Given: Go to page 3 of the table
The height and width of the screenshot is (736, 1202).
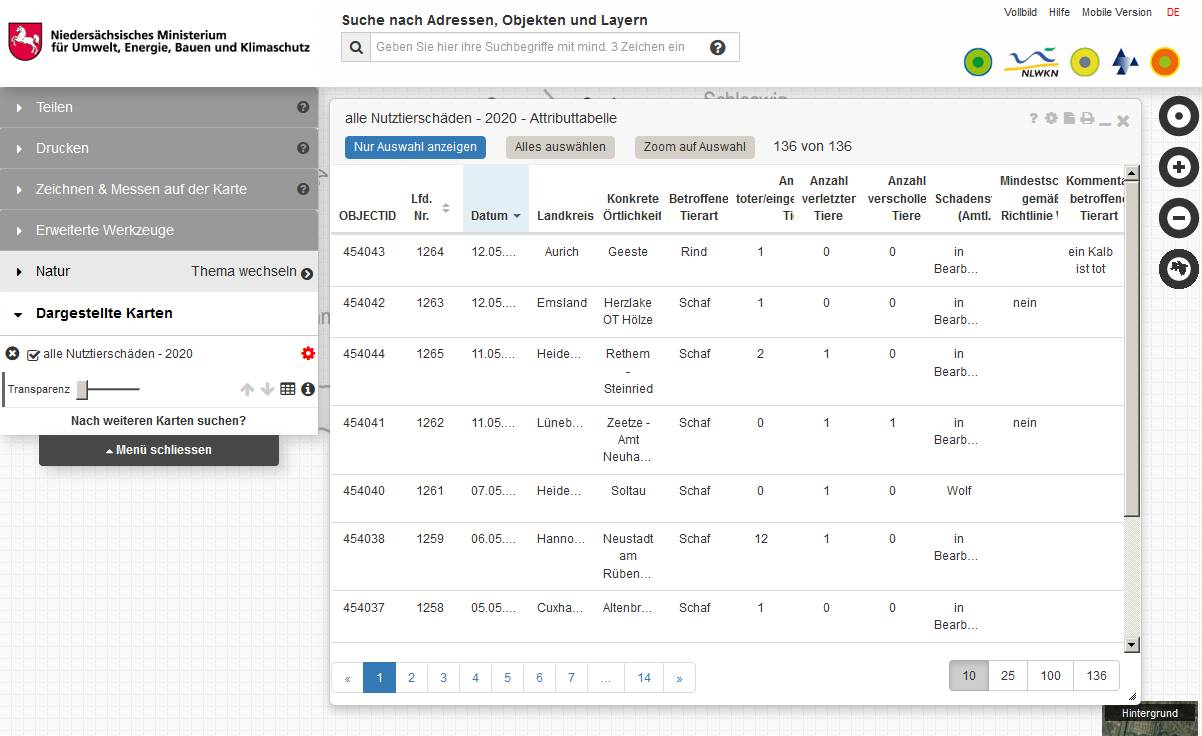Looking at the screenshot, I should click(443, 678).
